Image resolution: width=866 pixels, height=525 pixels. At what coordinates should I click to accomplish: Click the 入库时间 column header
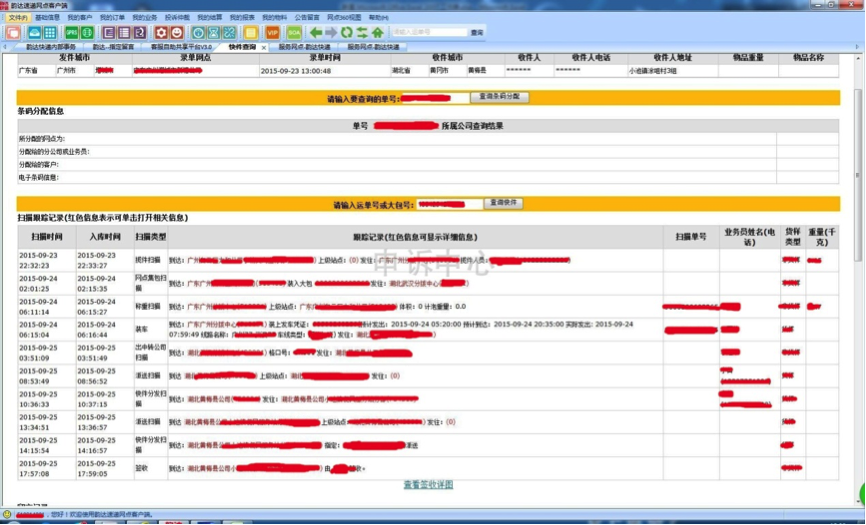[x=105, y=237]
